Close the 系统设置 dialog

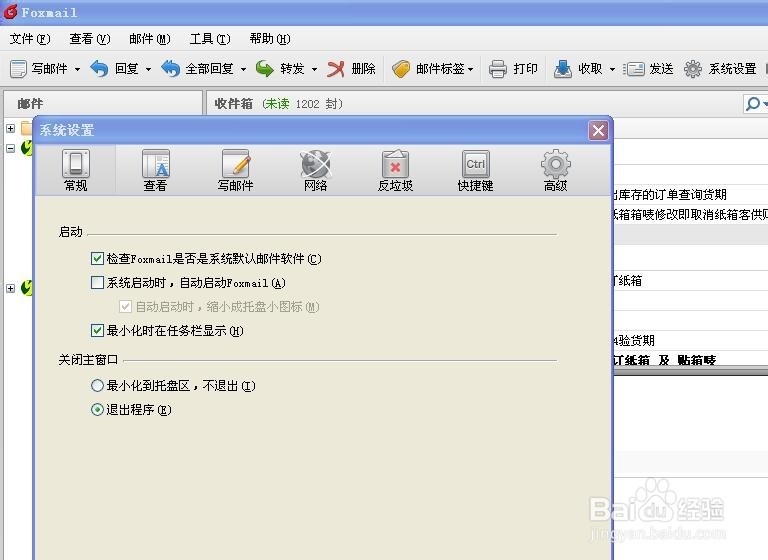tap(598, 130)
